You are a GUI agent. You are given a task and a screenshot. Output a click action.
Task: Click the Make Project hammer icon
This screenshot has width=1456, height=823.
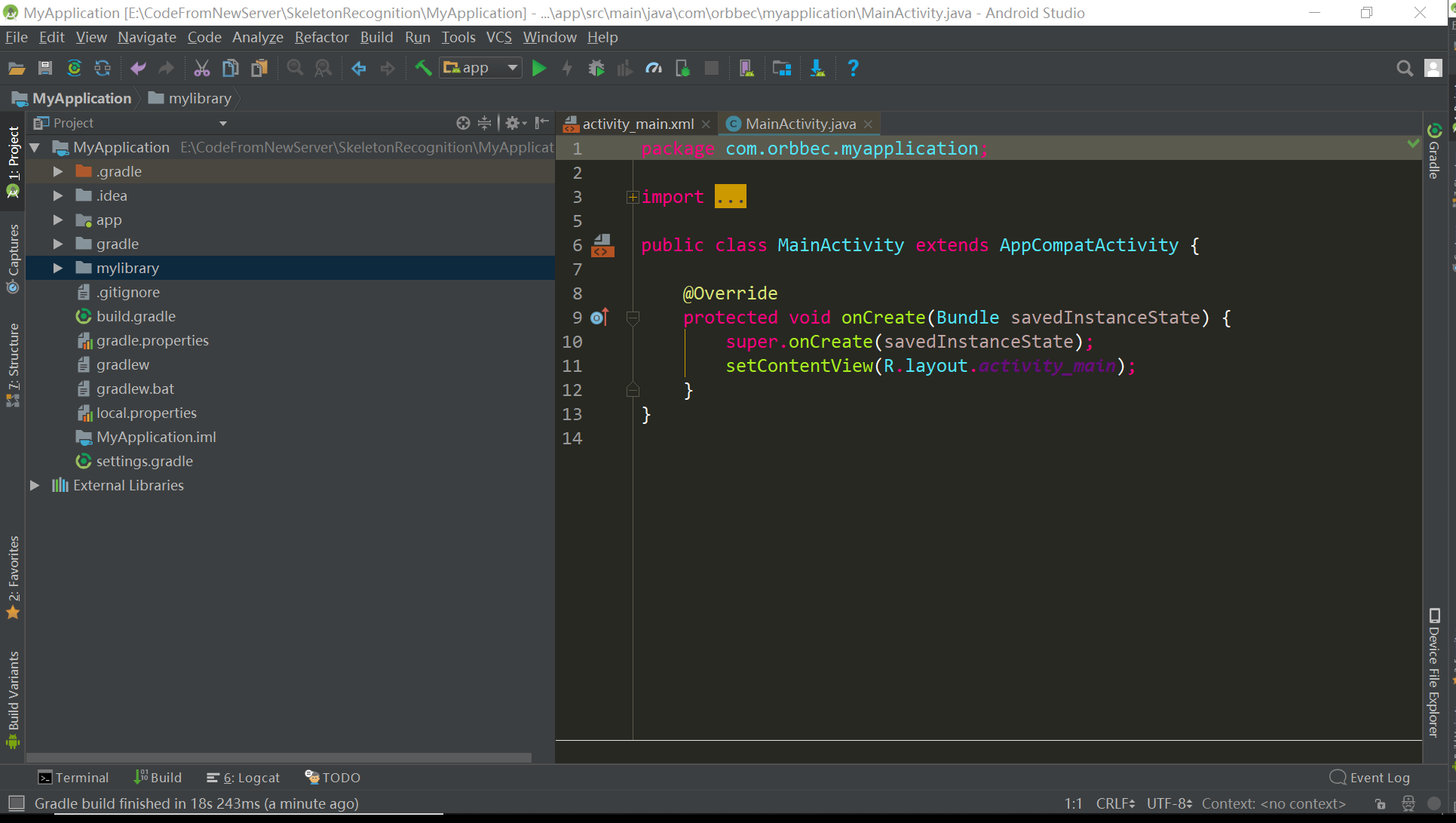coord(423,69)
